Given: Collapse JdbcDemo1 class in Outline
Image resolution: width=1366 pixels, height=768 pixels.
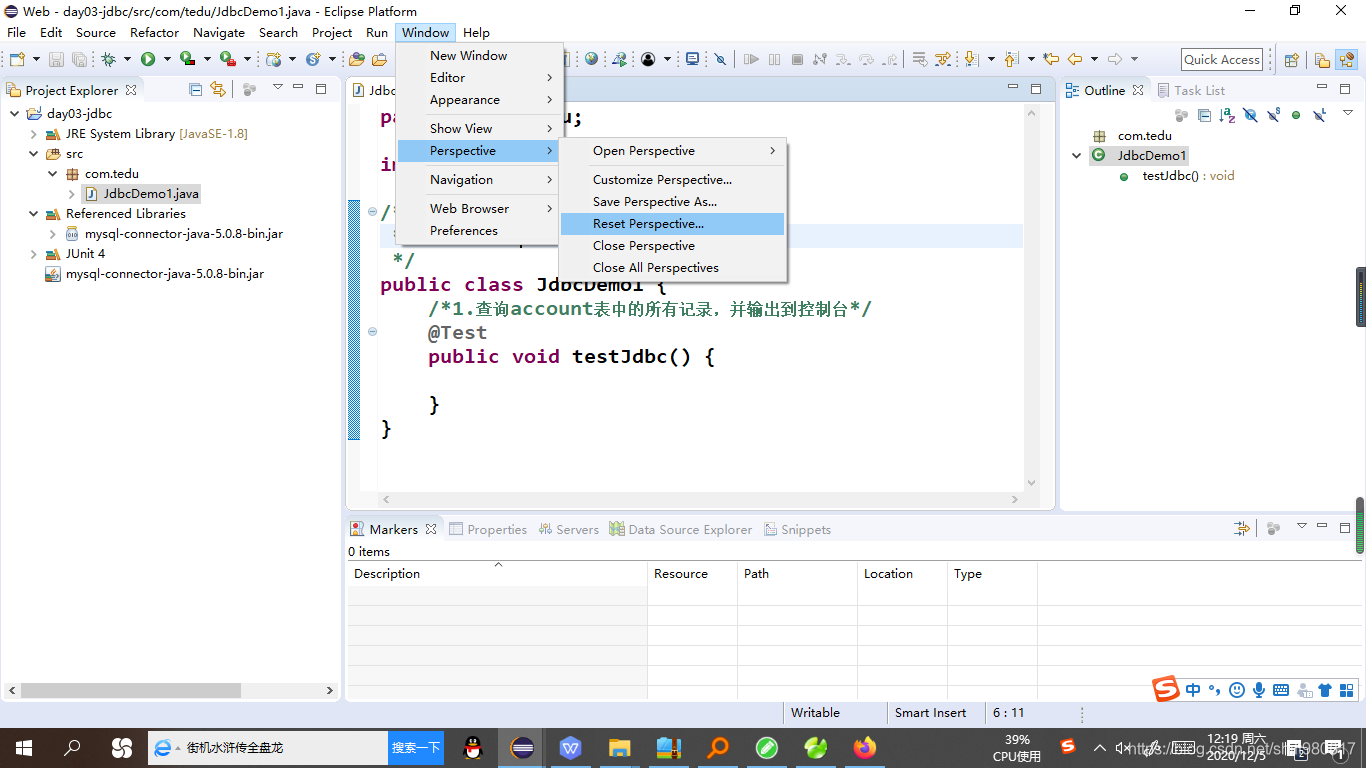Looking at the screenshot, I should pos(1076,156).
